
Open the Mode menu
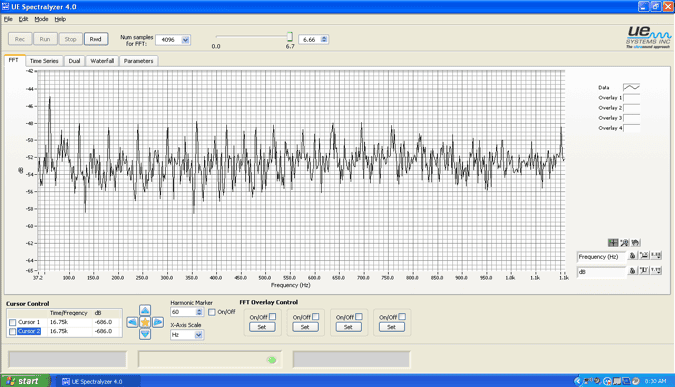tap(41, 19)
